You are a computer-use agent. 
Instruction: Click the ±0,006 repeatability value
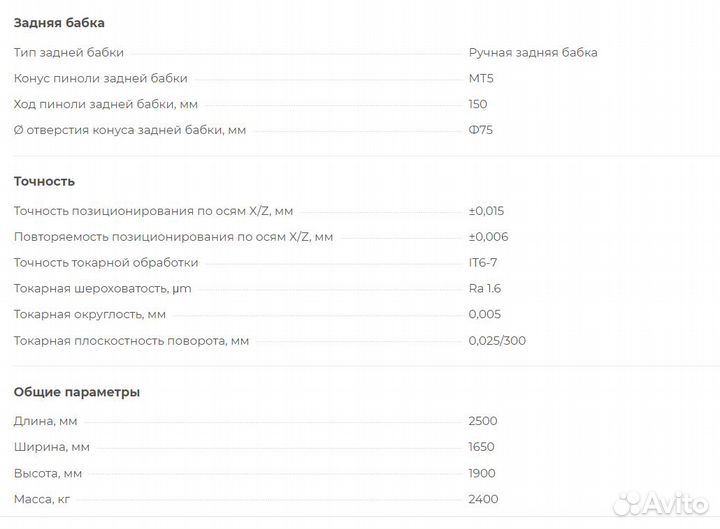(x=488, y=237)
